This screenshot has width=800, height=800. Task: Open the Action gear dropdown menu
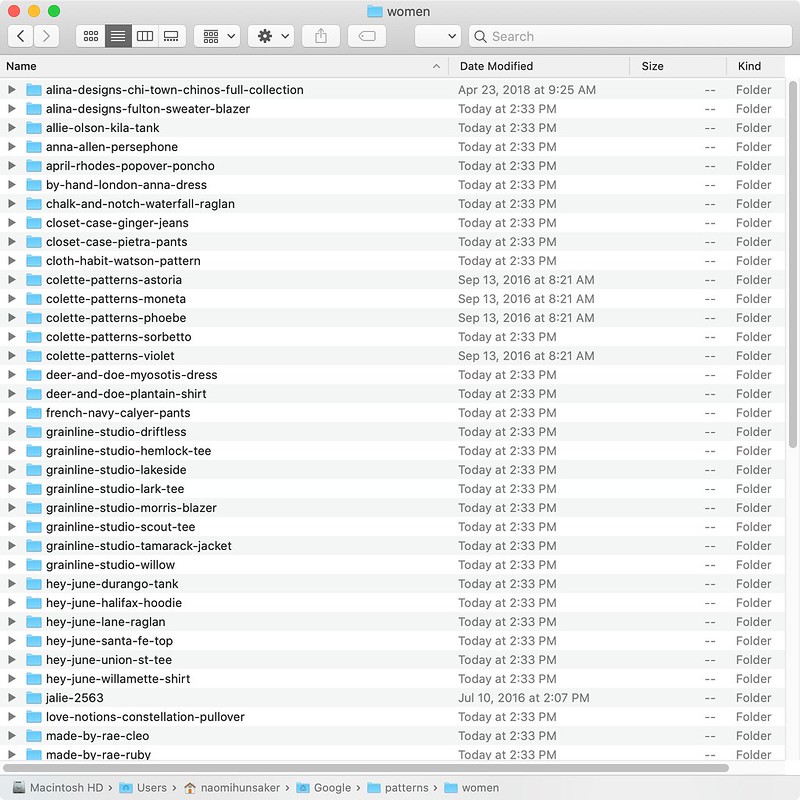pyautogui.click(x=273, y=36)
